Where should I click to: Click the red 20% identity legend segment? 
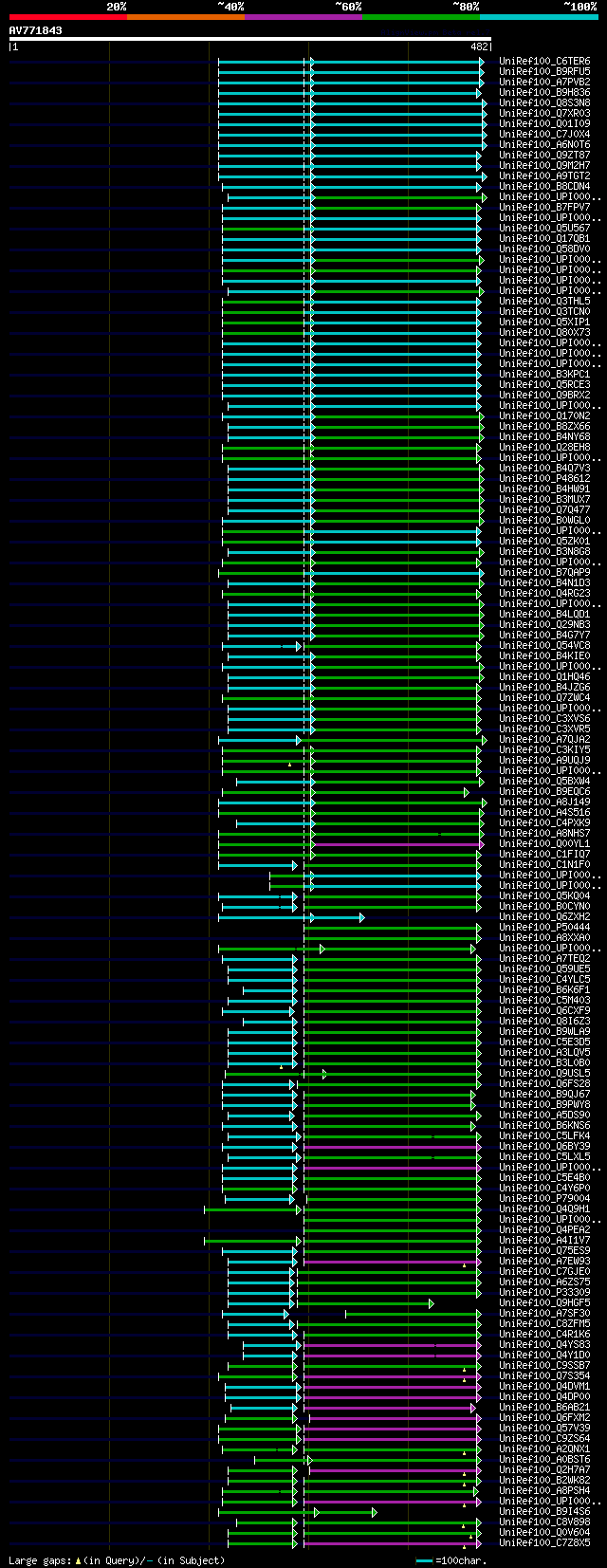pos(67,17)
